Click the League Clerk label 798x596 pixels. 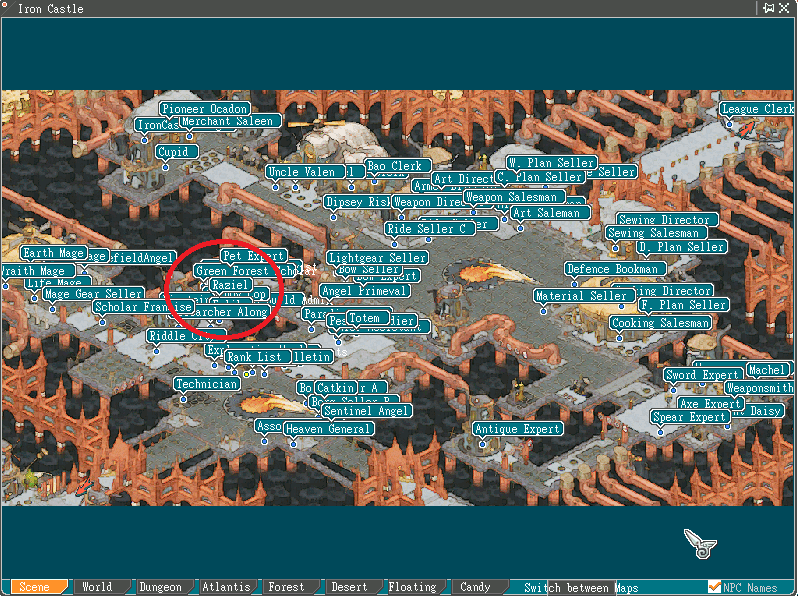click(x=757, y=109)
